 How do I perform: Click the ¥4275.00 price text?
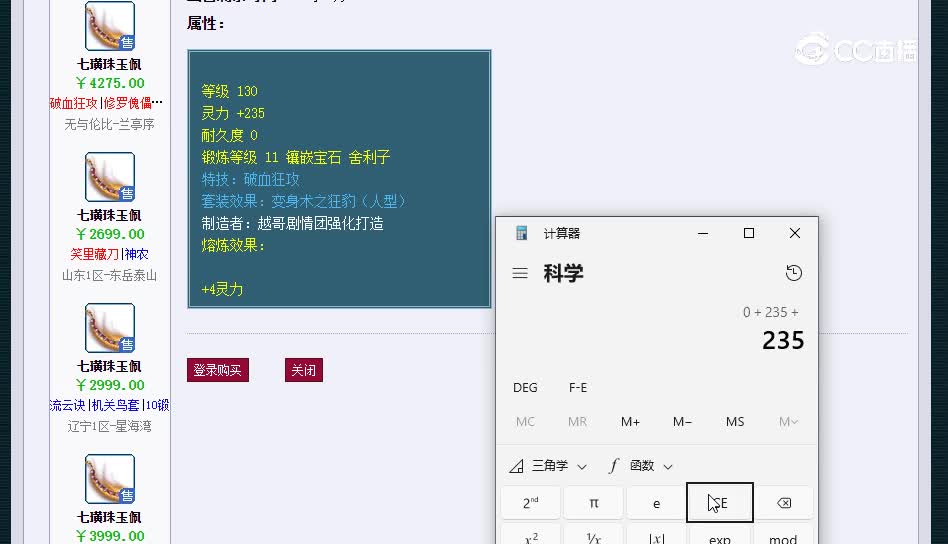coord(110,83)
